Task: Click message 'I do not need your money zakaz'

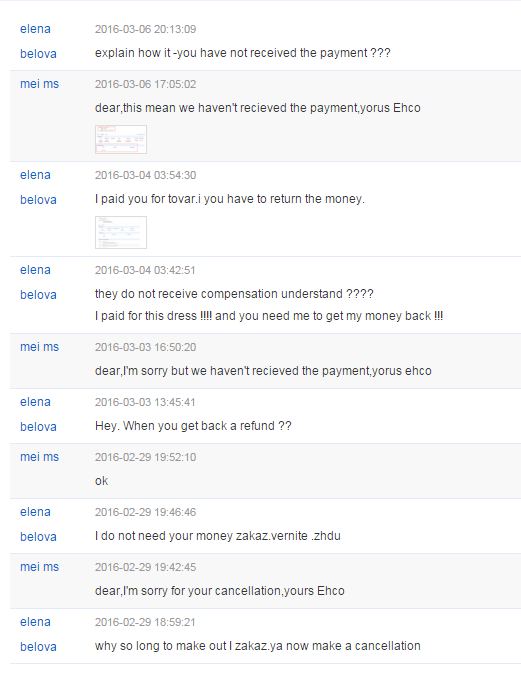Action: pyautogui.click(x=217, y=536)
